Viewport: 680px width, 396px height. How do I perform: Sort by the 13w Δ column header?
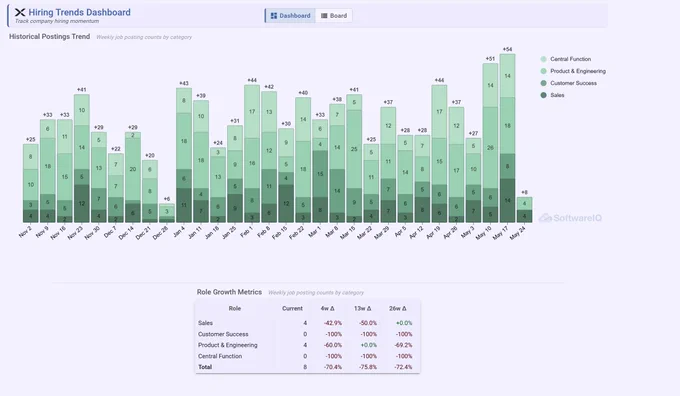[363, 308]
